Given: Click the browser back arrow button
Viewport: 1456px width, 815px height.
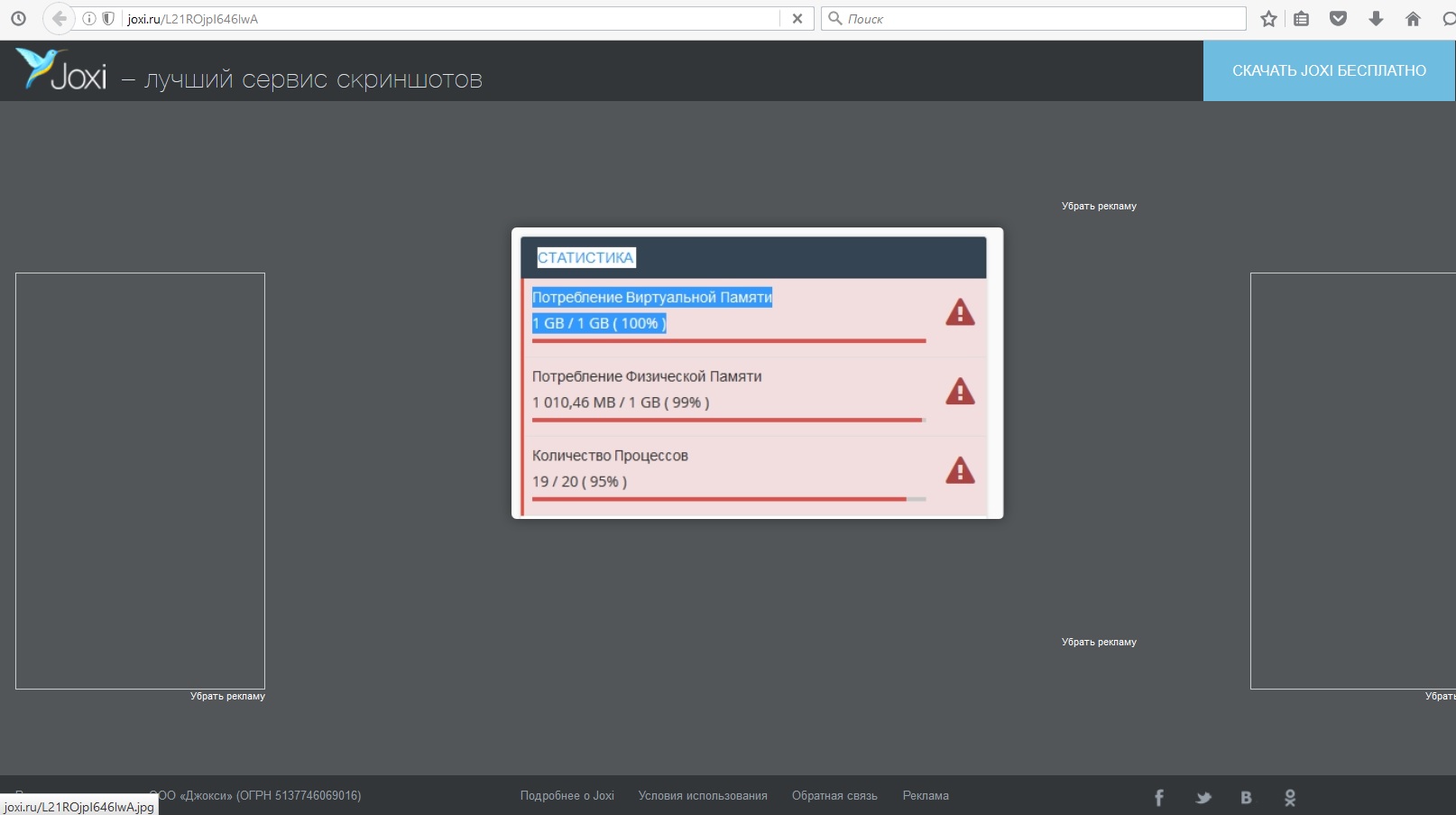Looking at the screenshot, I should pyautogui.click(x=59, y=19).
